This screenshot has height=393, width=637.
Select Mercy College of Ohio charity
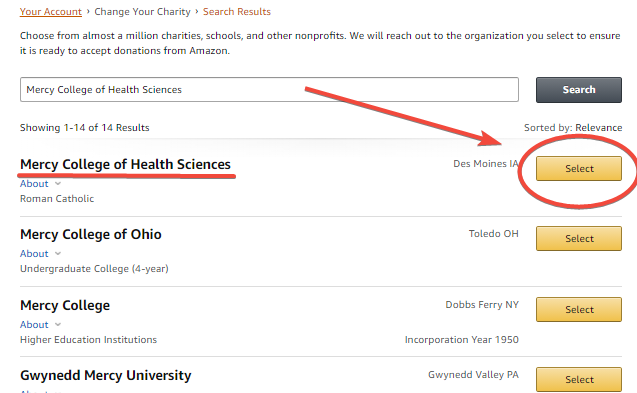[578, 239]
